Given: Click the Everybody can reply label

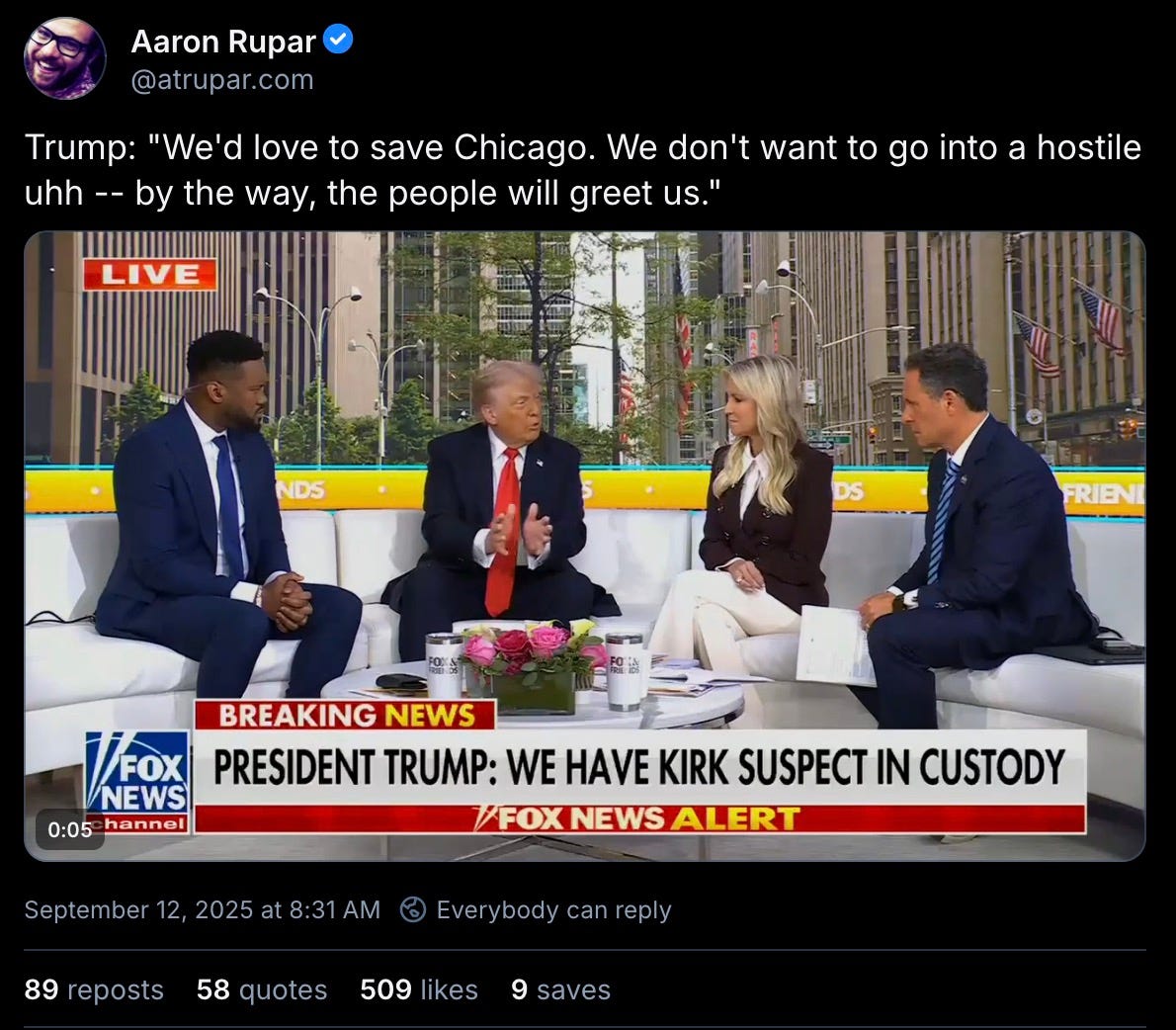Looking at the screenshot, I should 553,909.
